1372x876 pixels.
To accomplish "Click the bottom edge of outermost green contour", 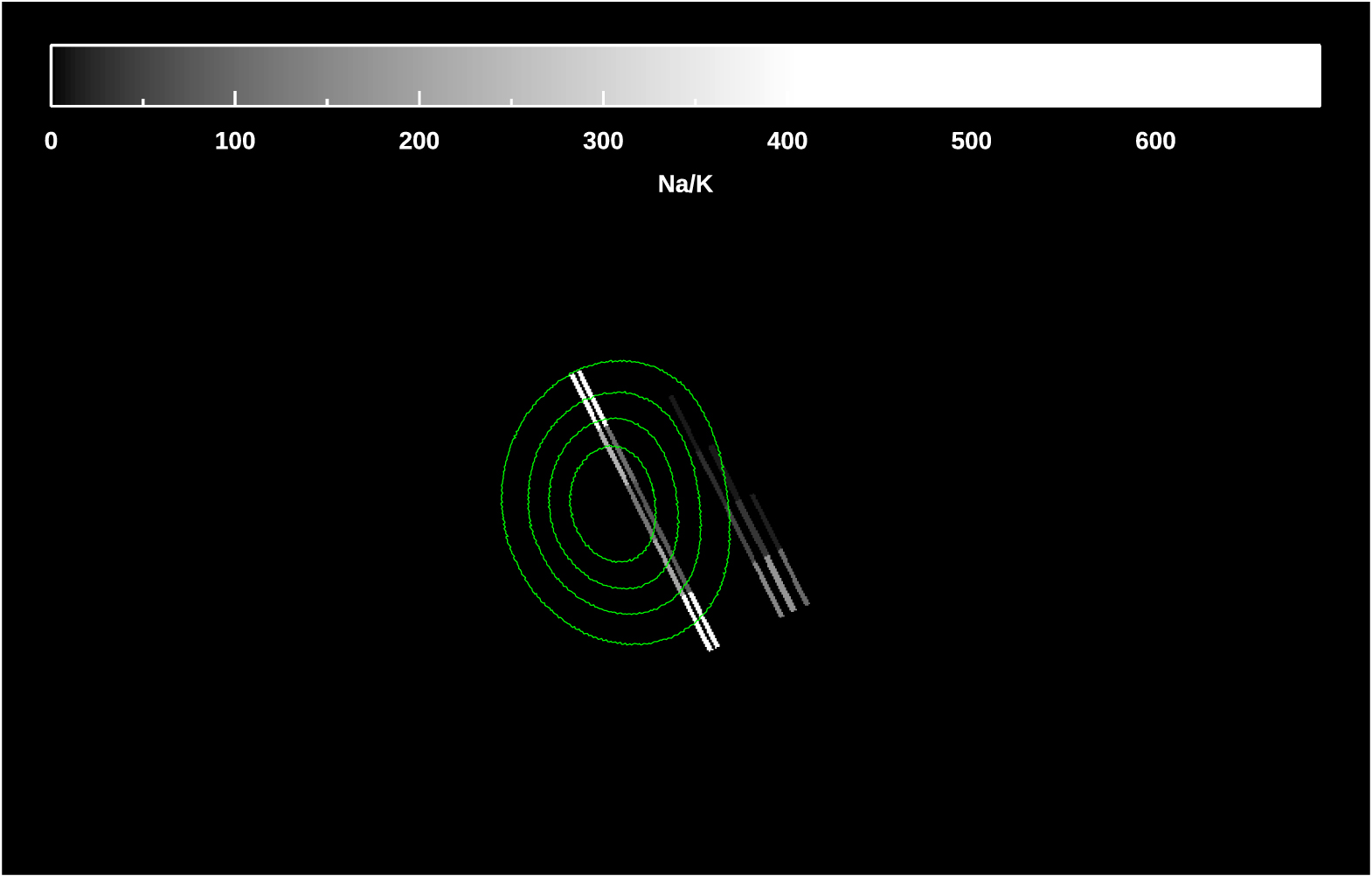I will click(634, 644).
